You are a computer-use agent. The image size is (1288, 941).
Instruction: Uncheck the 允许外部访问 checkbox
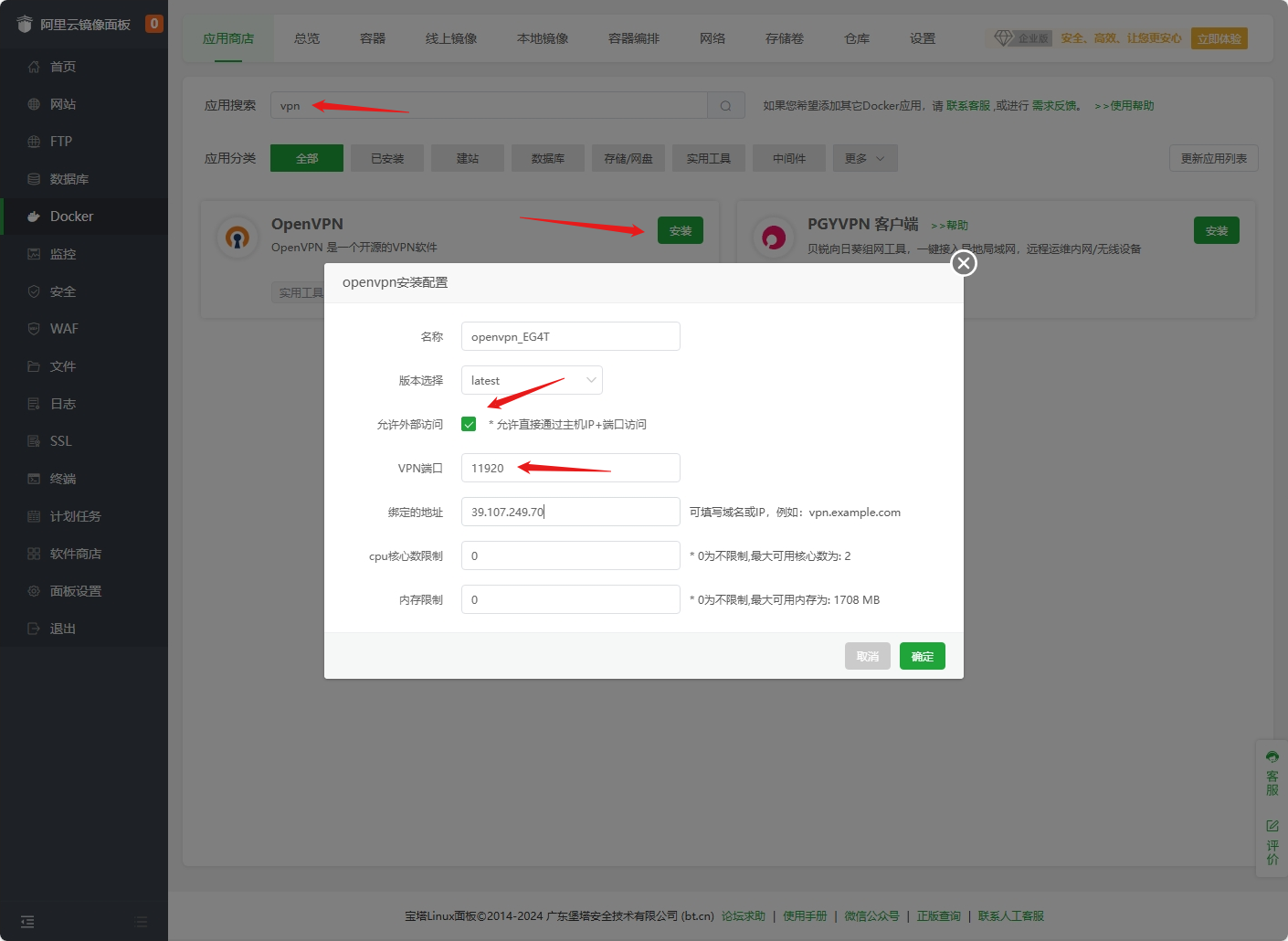(x=469, y=423)
